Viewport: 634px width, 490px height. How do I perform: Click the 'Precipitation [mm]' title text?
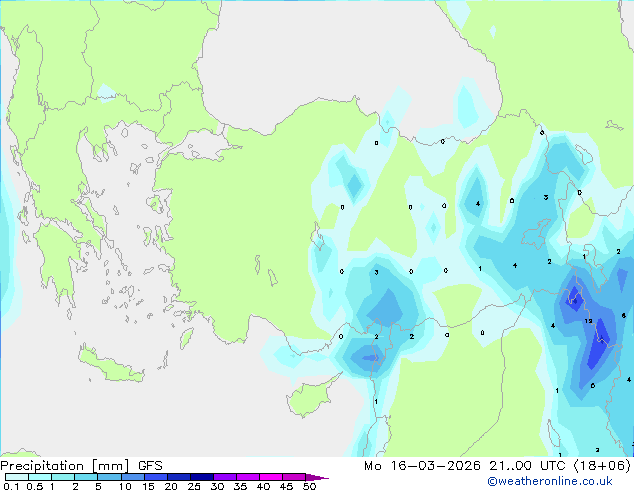click(65, 466)
